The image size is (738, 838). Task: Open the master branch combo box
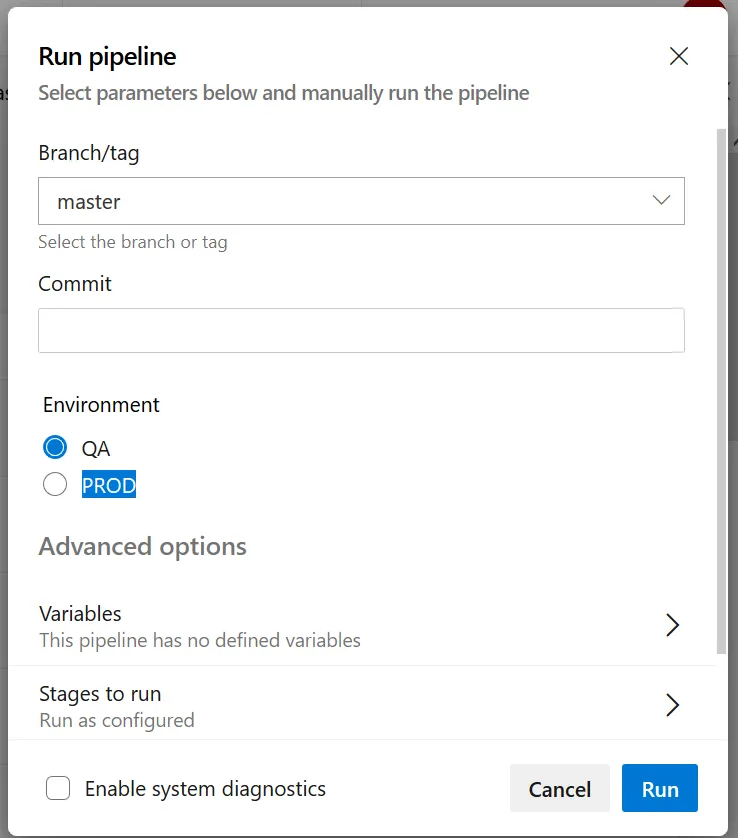(x=340, y=201)
